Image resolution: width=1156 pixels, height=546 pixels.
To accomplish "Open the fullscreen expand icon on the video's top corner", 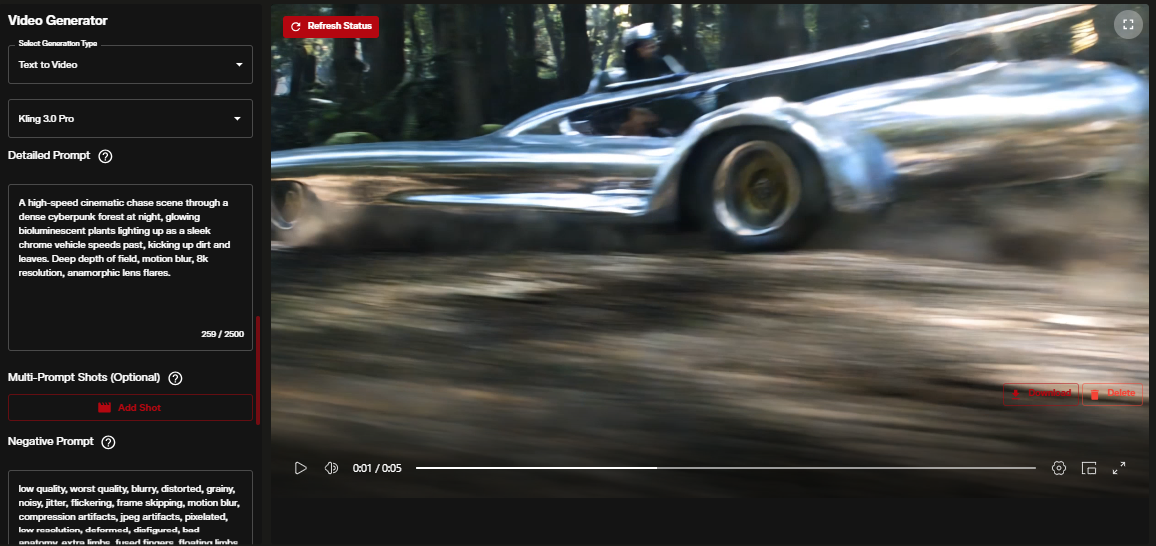I will coord(1127,24).
